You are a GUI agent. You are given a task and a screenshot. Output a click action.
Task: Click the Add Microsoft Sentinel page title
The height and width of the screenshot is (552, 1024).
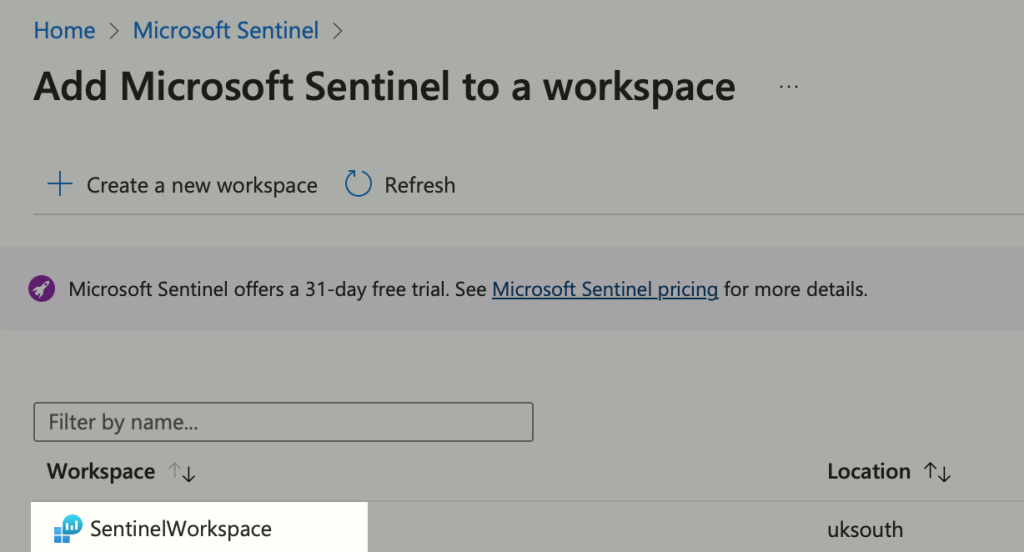tap(384, 87)
